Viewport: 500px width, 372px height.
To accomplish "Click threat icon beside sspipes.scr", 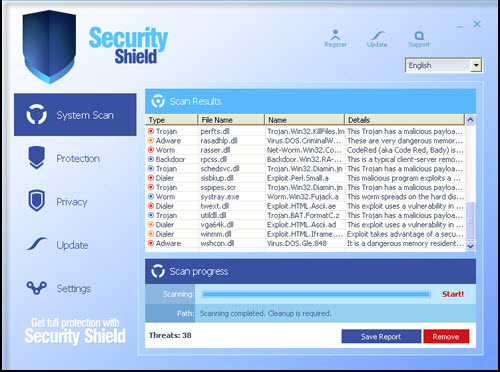I will click(151, 187).
